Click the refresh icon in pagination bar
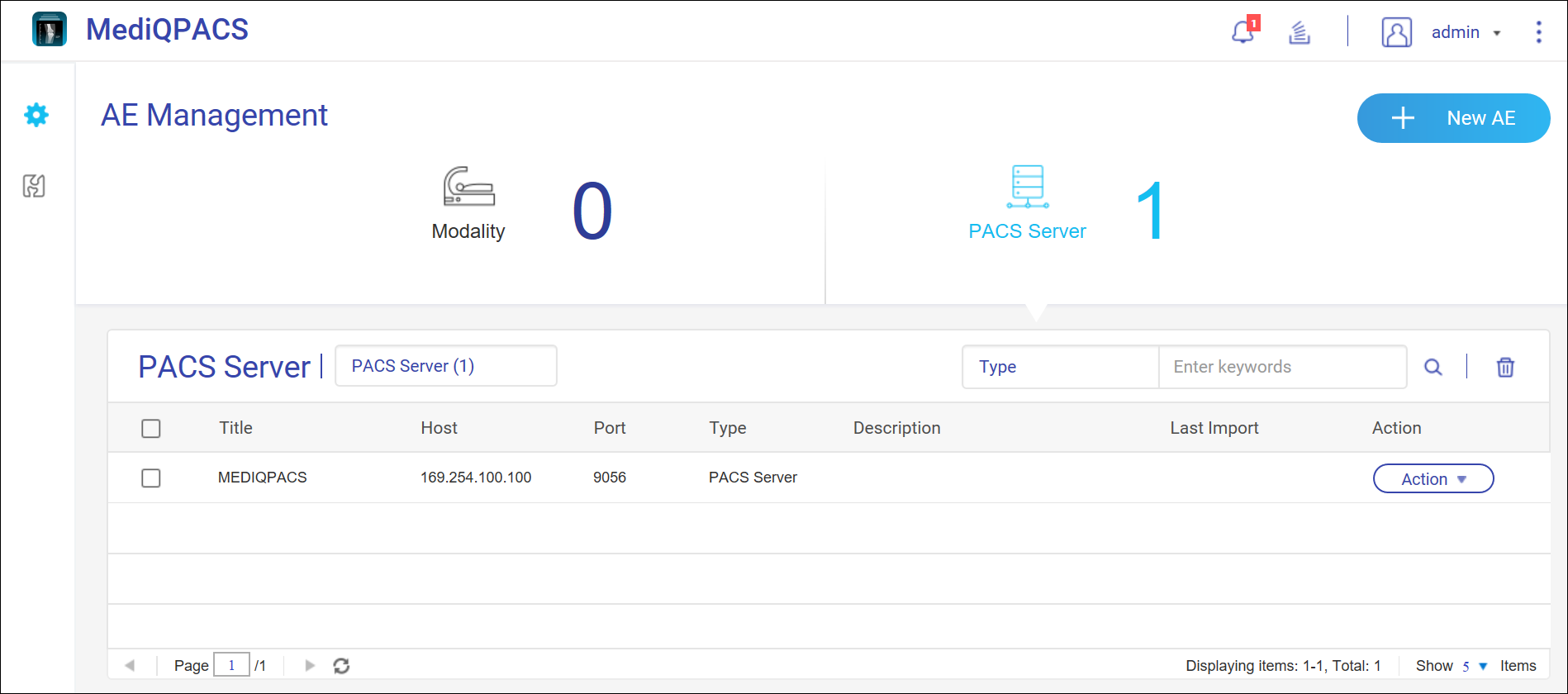The image size is (1568, 694). [341, 666]
